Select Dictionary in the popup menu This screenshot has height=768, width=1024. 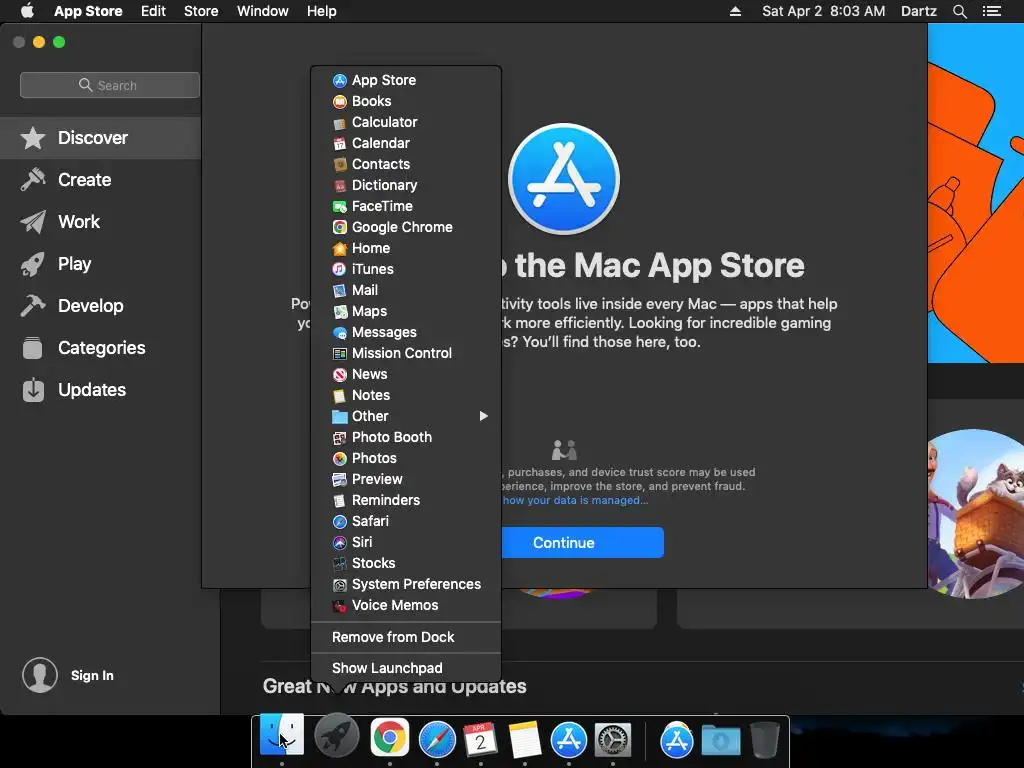point(406,185)
